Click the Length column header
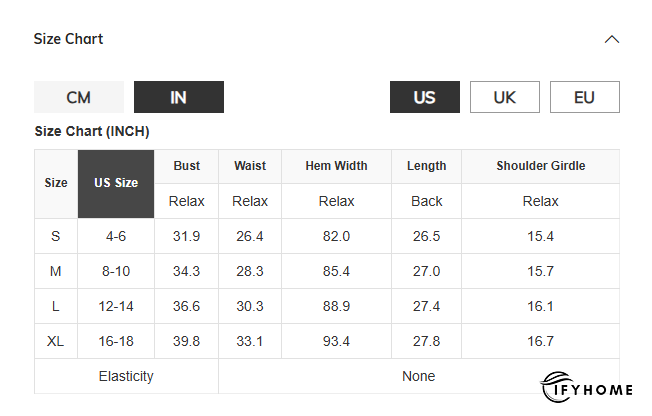The image size is (652, 416). pos(426,166)
